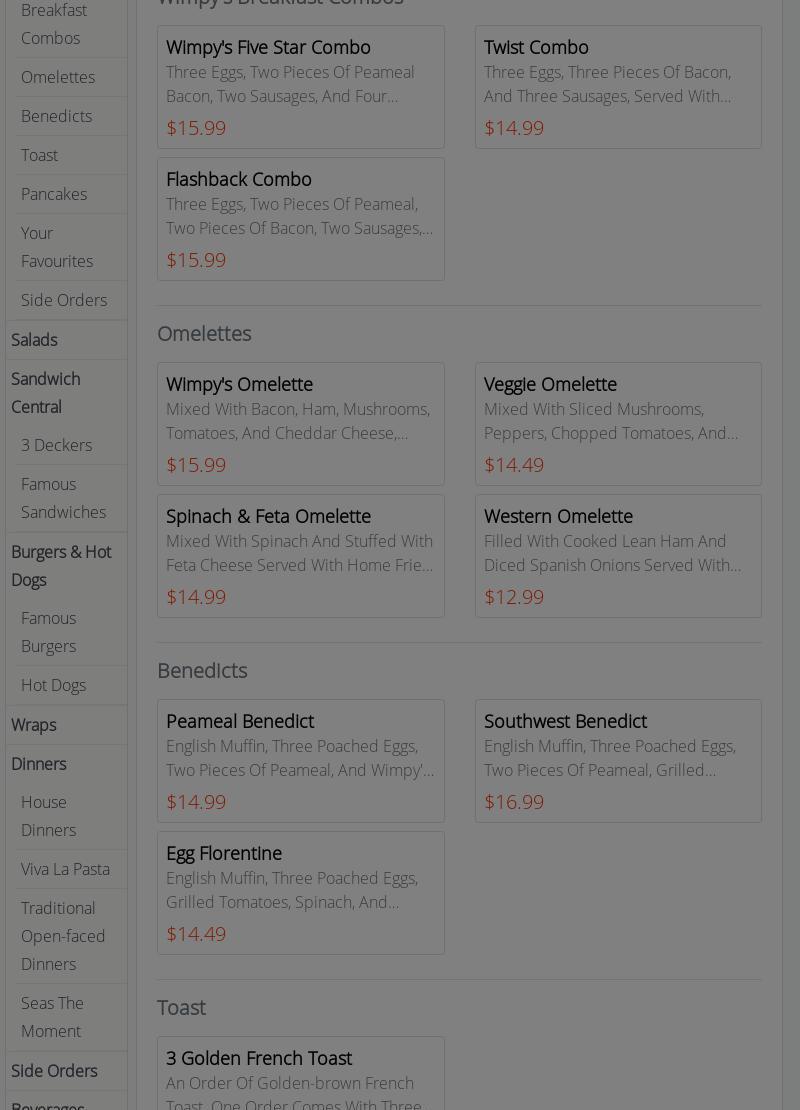Screen dimensions: 800x1110
Task: Add the Flashback Combo card
Action: tap(300, 219)
